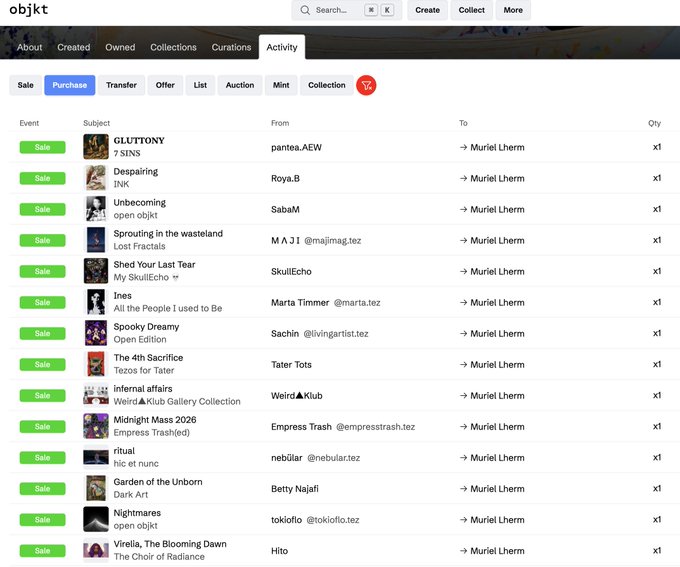Open Virelia, The Blooming Dawn thumbnail
The image size is (680, 567).
pos(96,550)
